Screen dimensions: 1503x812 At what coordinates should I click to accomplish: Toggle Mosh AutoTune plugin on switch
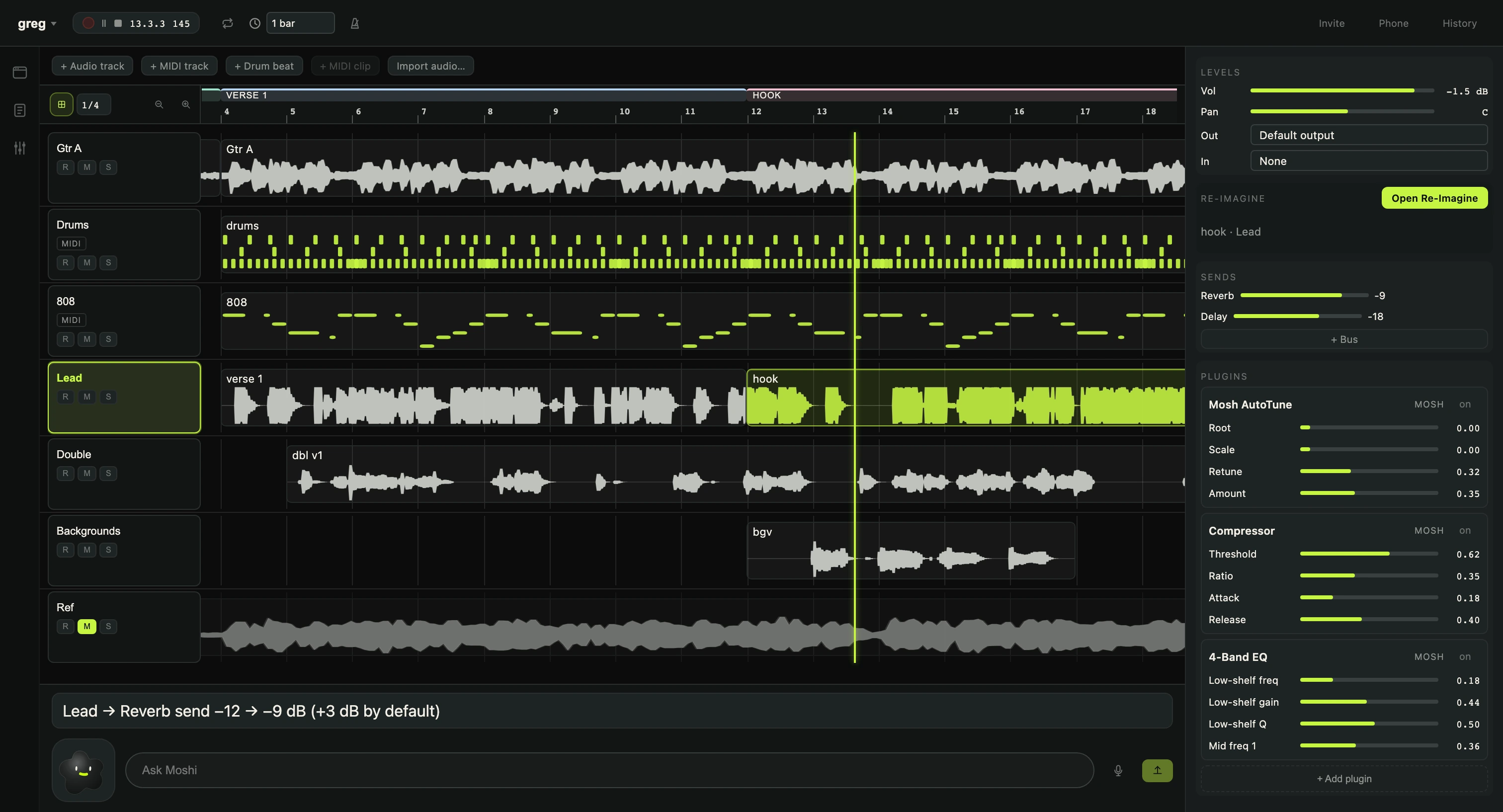coord(1465,404)
